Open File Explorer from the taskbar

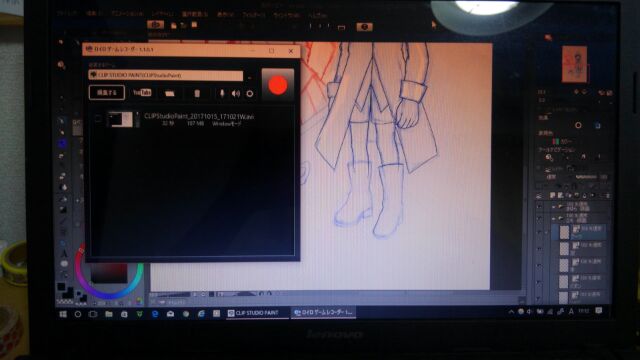click(109, 314)
